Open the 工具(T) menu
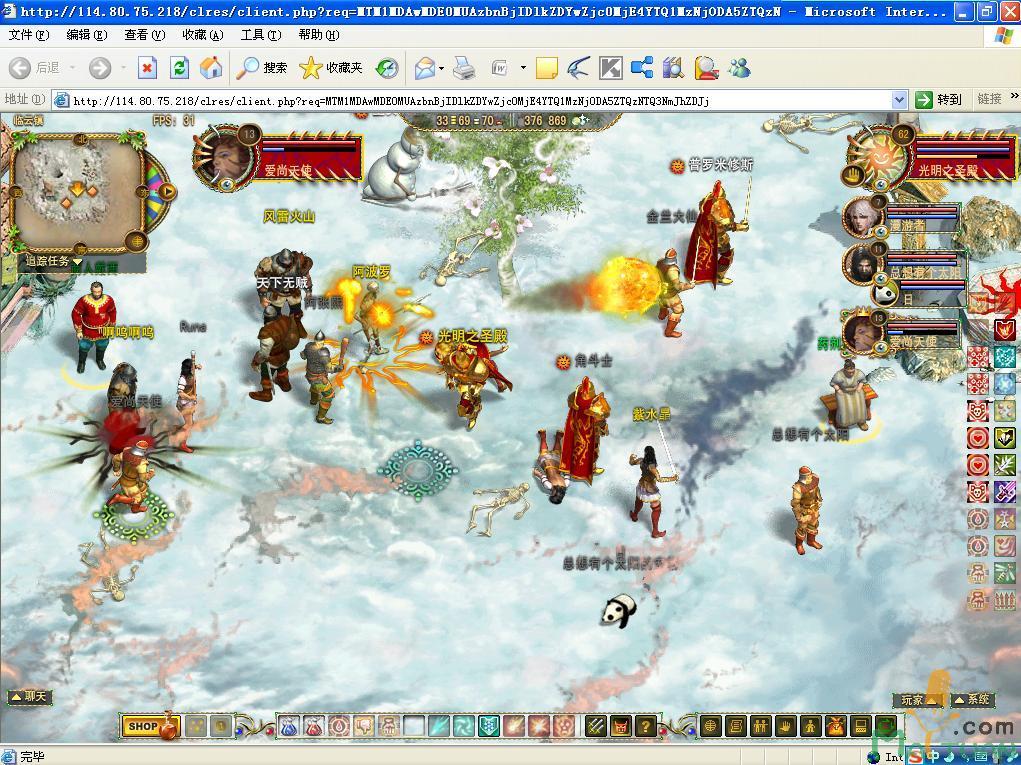This screenshot has width=1021, height=765. [260, 35]
